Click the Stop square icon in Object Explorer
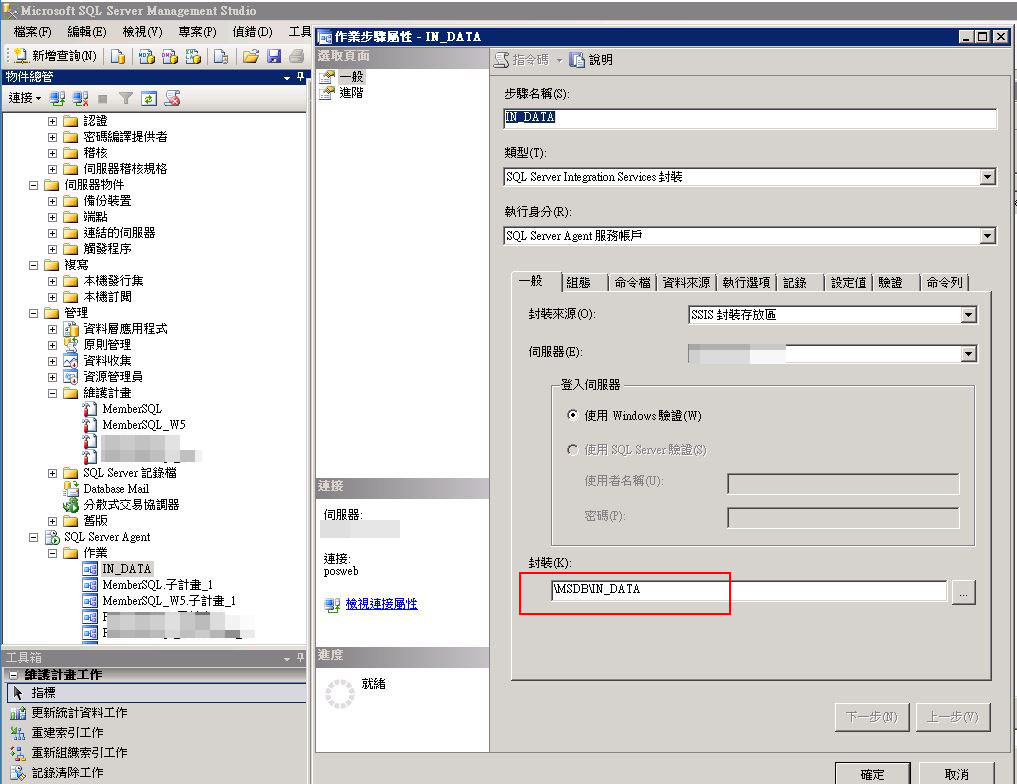This screenshot has height=784, width=1017. (x=102, y=99)
